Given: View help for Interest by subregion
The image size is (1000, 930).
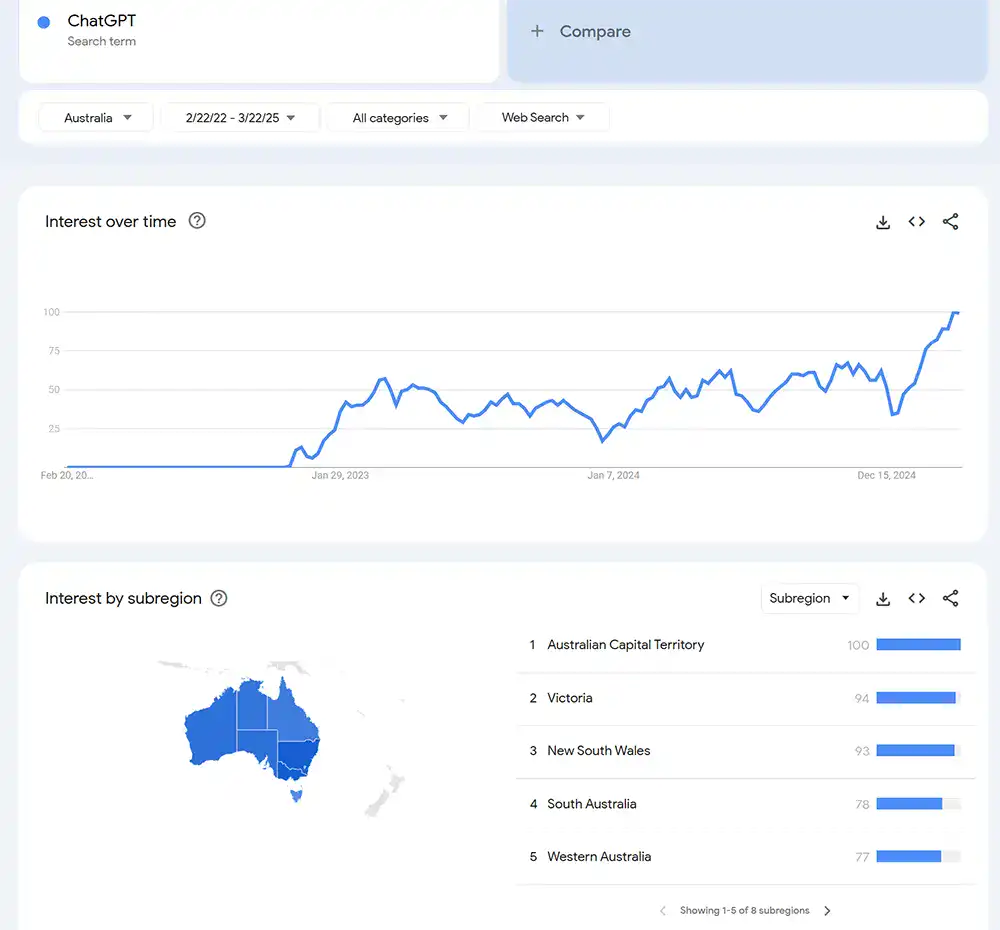Looking at the screenshot, I should tap(218, 598).
